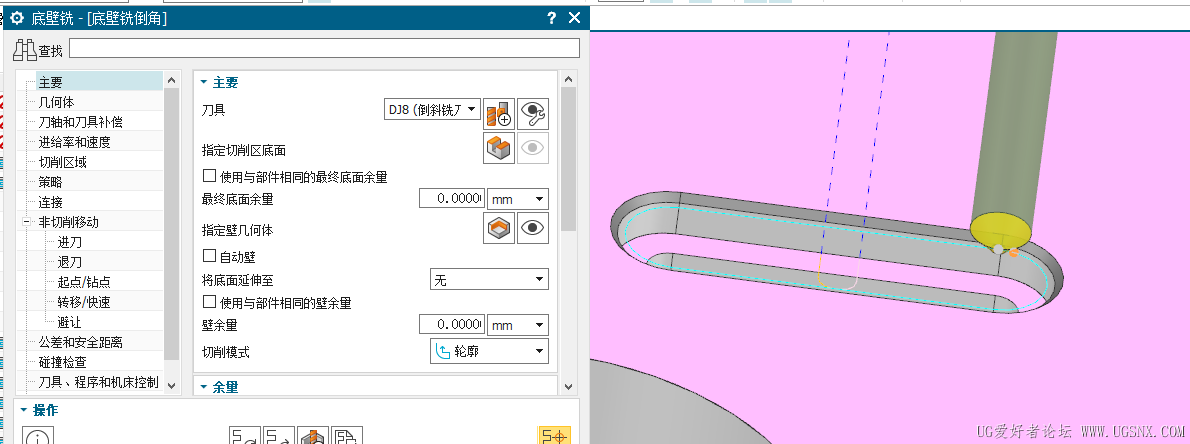Open the 切削模式 轮廓 dropdown
The image size is (1190, 444).
(489, 351)
